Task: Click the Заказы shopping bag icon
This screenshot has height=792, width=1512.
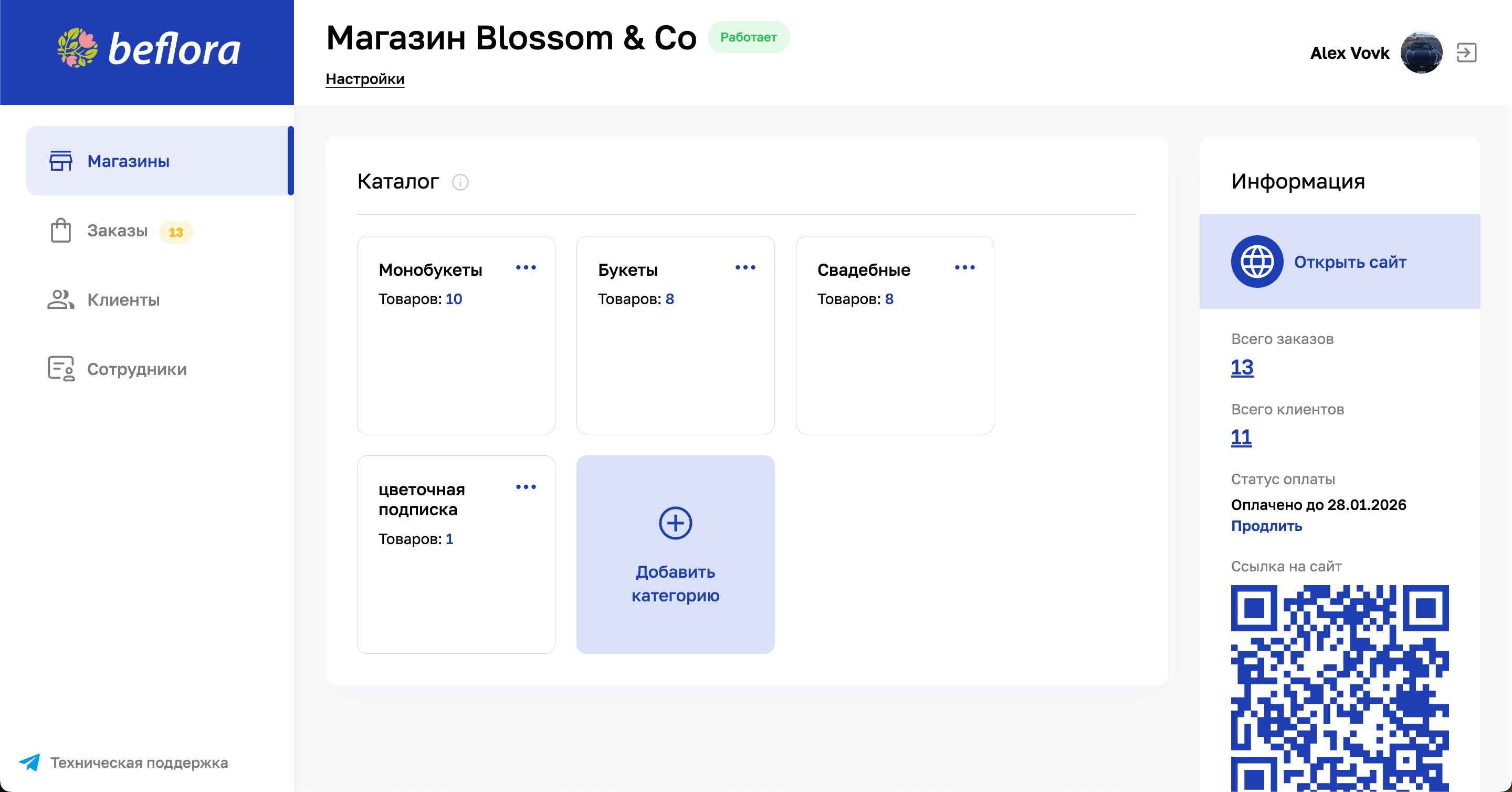Action: 60,231
